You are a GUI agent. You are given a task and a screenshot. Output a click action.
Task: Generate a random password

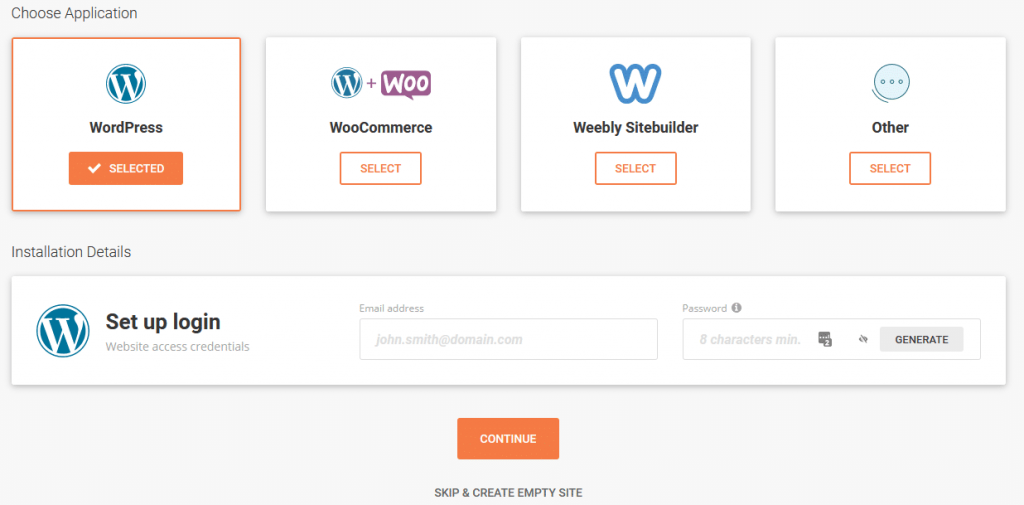(x=921, y=340)
